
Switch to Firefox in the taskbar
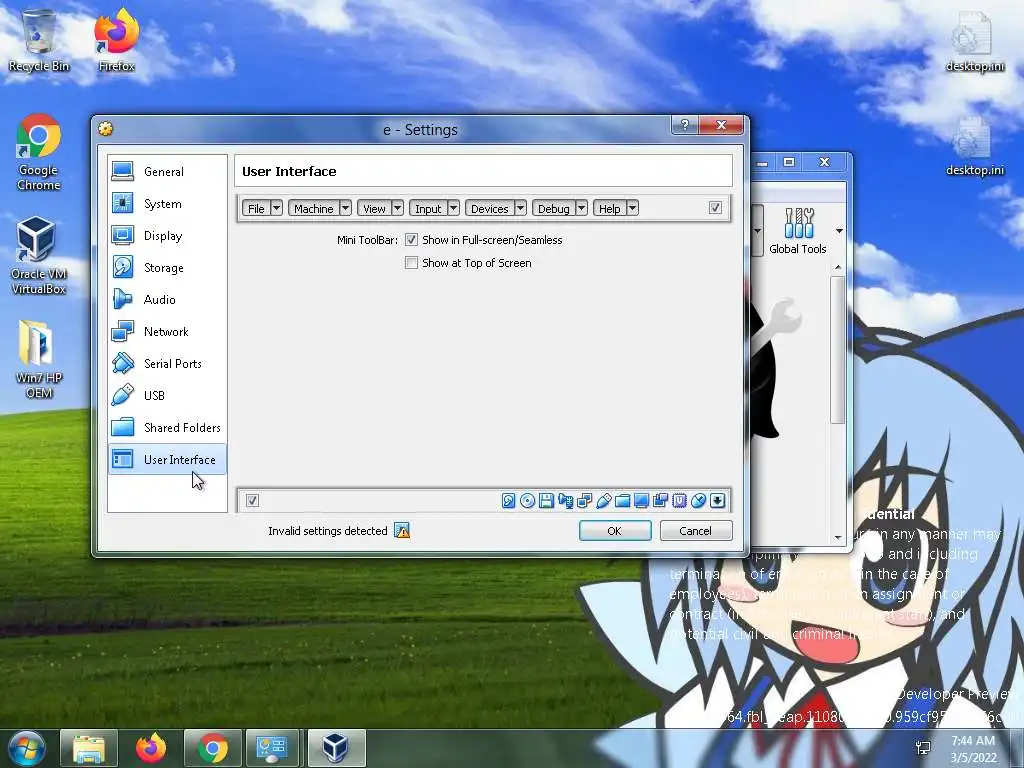point(151,748)
